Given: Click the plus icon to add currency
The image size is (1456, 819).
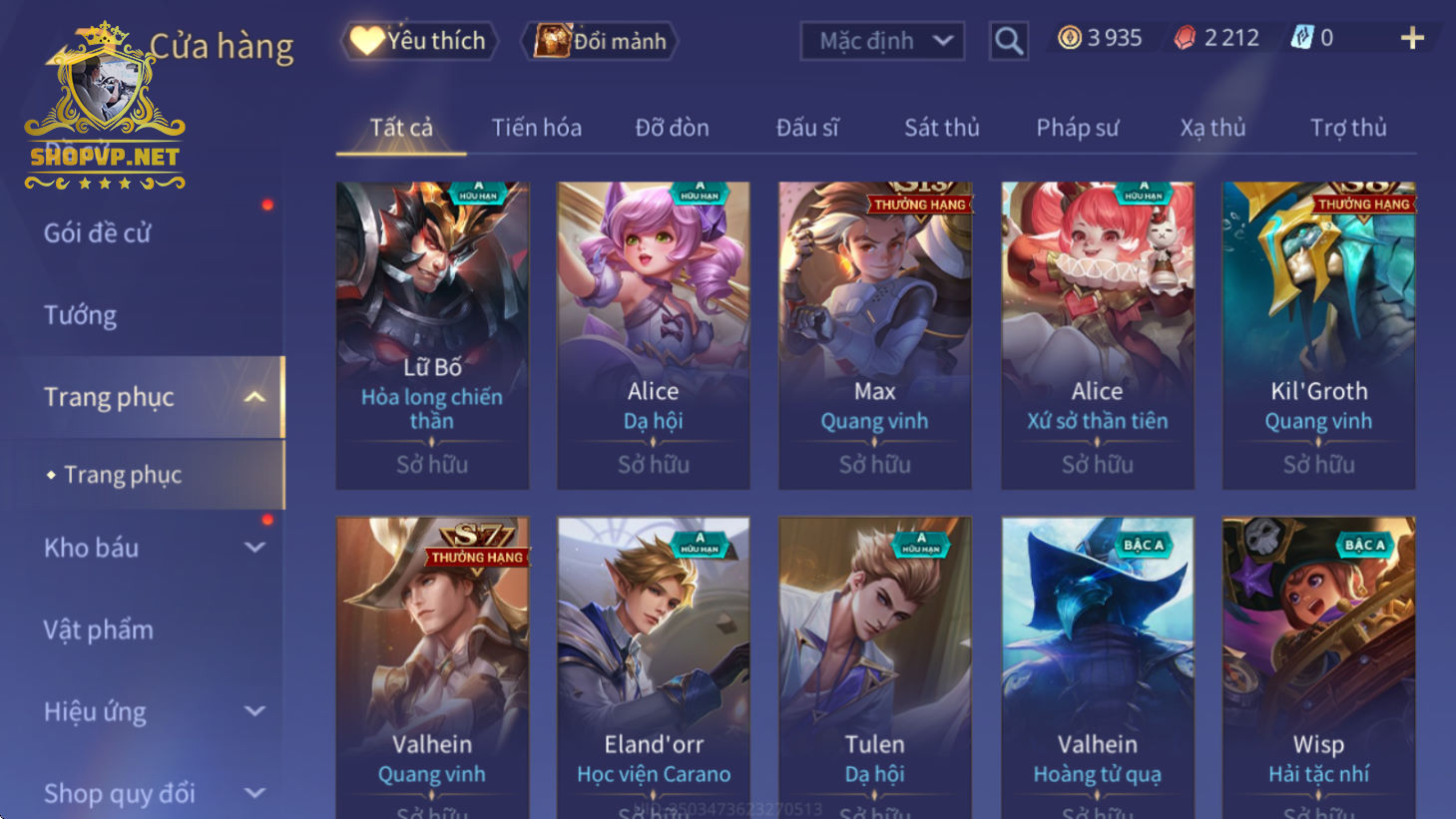Looking at the screenshot, I should [1412, 39].
